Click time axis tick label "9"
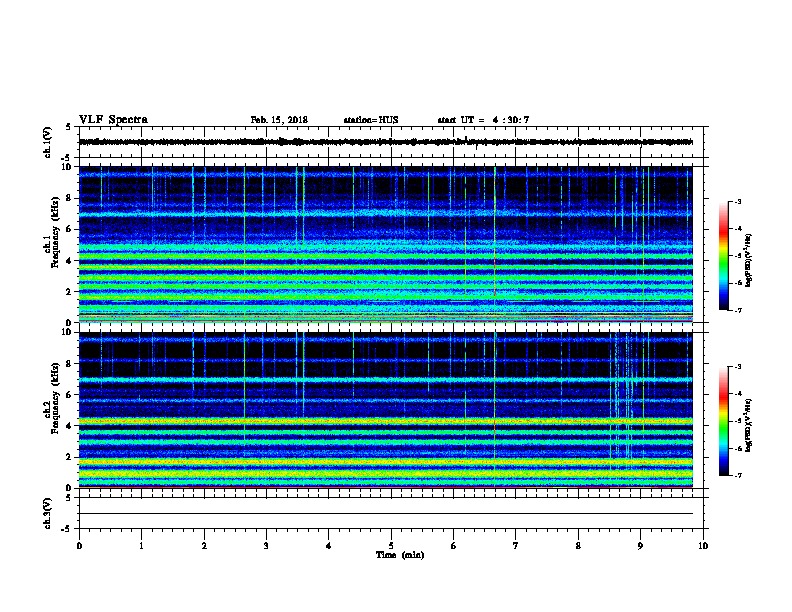Screen dimensions: 792x612 tap(640, 546)
